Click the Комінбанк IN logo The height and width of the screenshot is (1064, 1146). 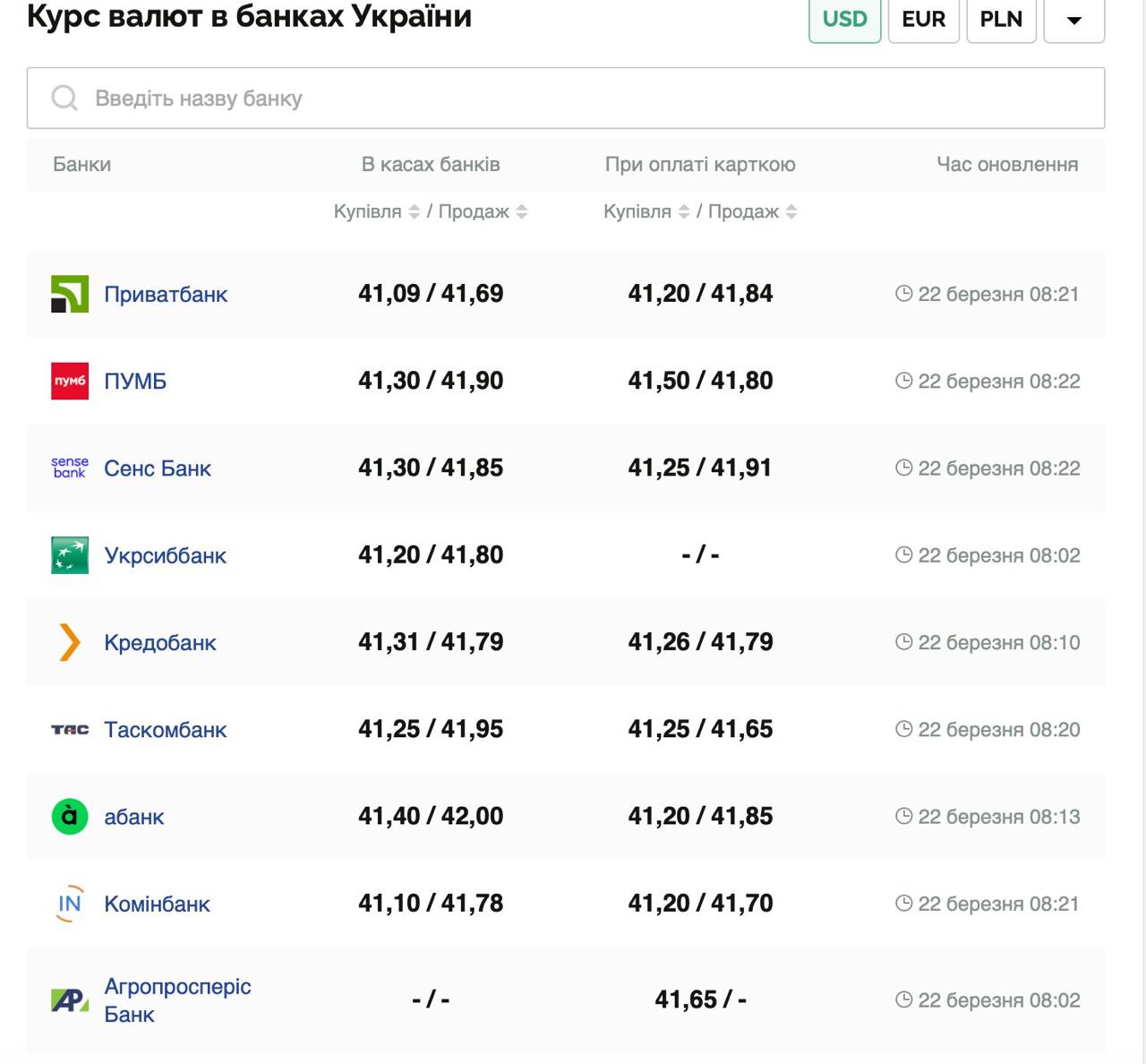click(70, 904)
